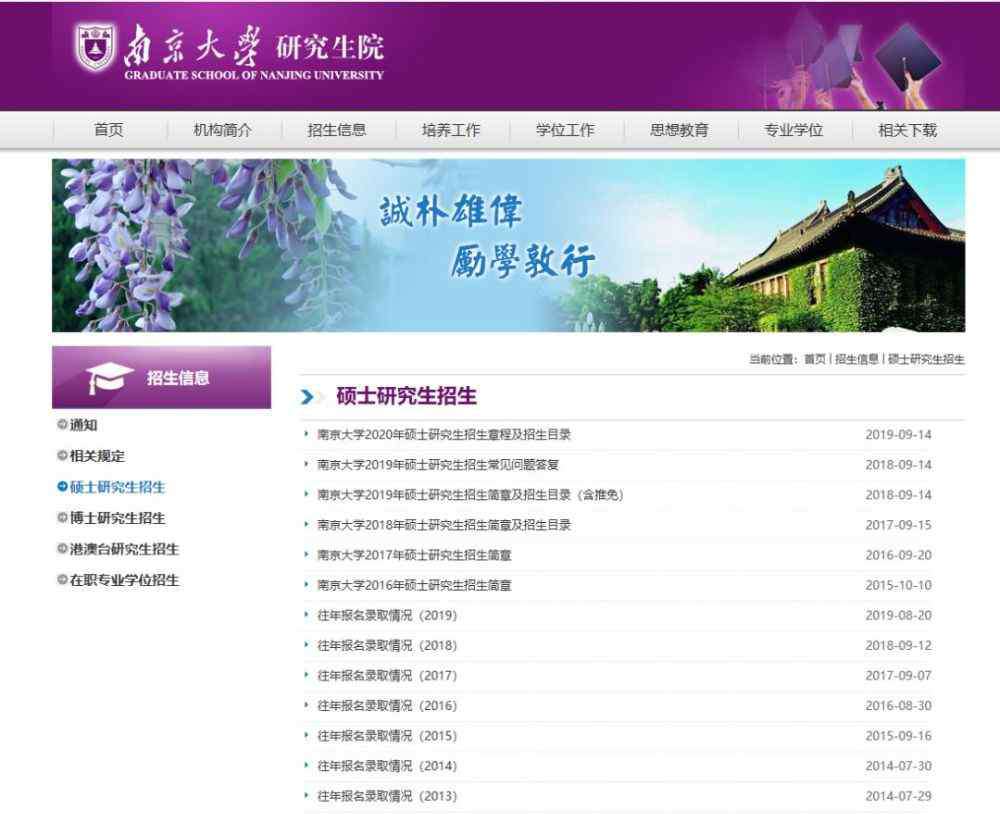This screenshot has width=1000, height=814.
Task: Click the date 2019-09-14
Action: pos(899,434)
